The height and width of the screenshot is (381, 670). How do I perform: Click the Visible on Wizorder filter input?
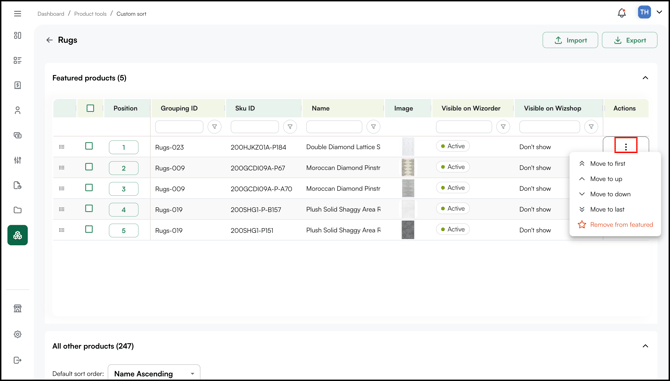point(464,126)
